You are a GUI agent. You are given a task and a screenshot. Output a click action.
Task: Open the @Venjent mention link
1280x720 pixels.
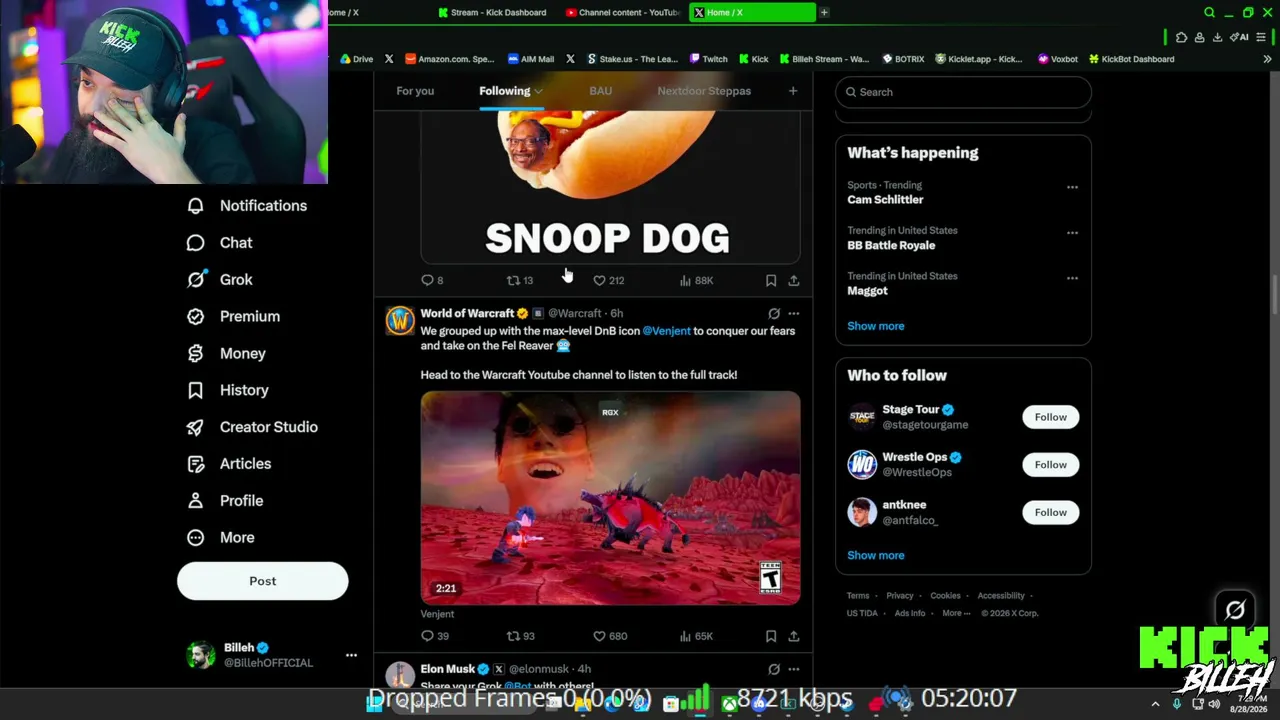pos(666,331)
